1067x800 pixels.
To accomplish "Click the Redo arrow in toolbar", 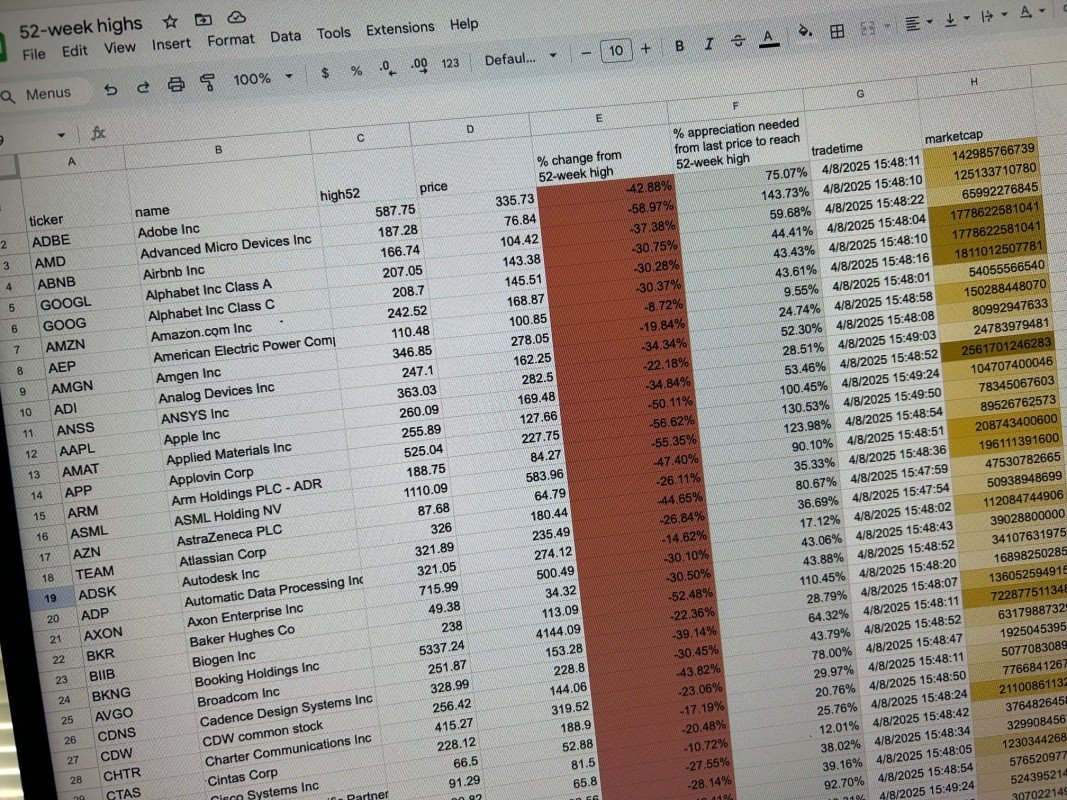I will click(143, 87).
